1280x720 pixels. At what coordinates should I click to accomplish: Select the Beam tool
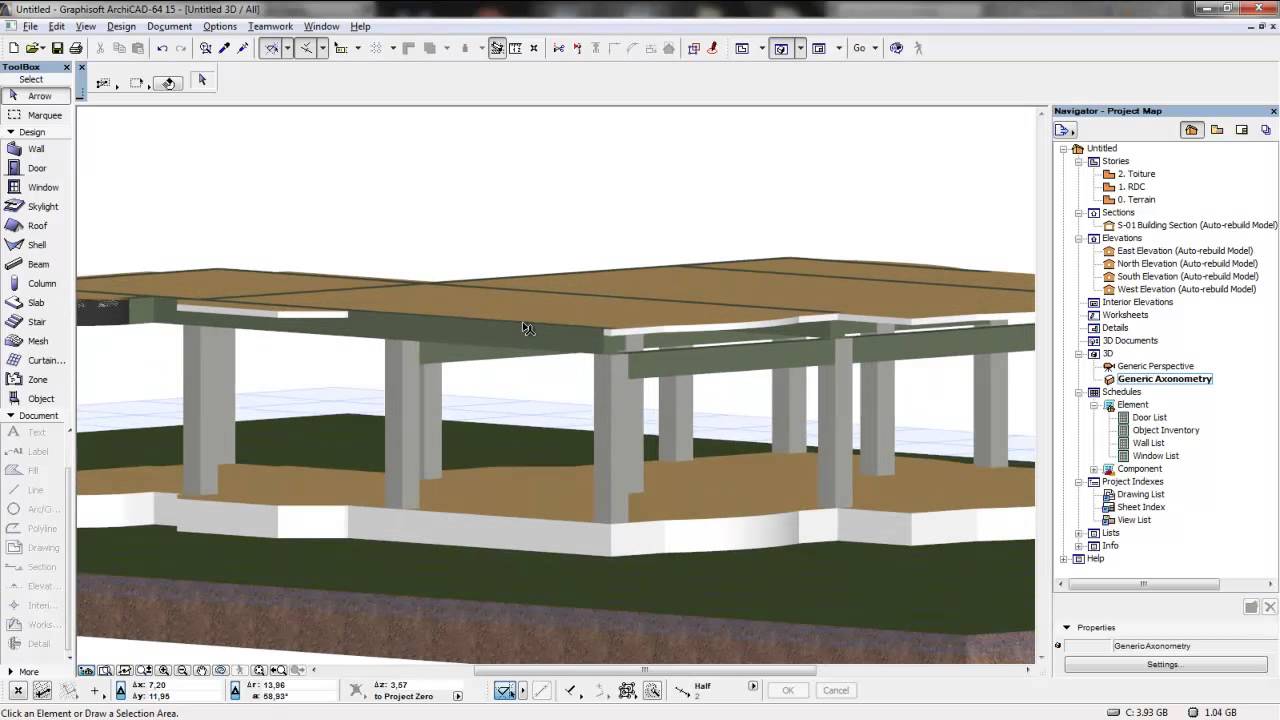tap(36, 264)
